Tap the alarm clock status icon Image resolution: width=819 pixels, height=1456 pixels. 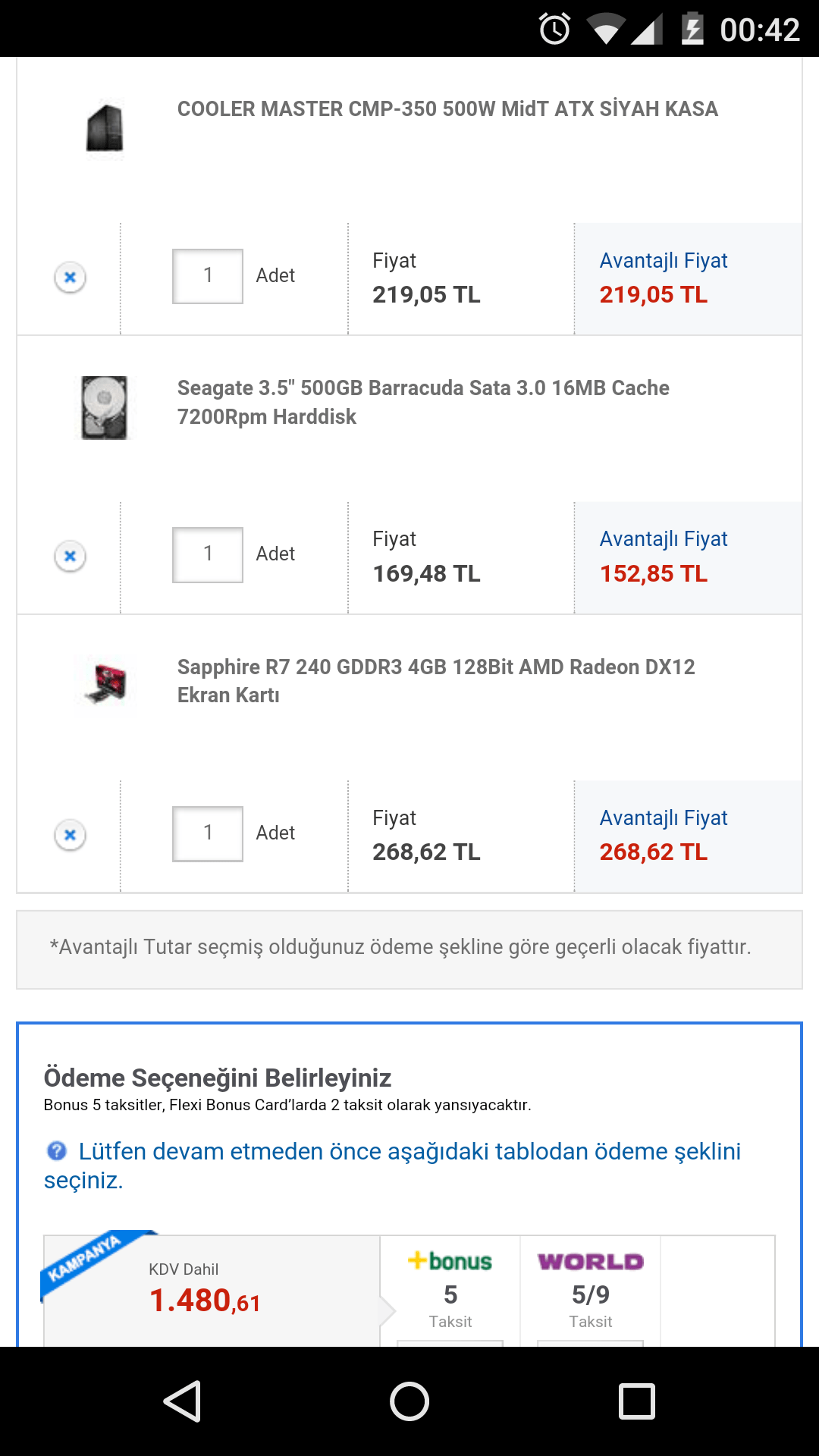pos(554,30)
